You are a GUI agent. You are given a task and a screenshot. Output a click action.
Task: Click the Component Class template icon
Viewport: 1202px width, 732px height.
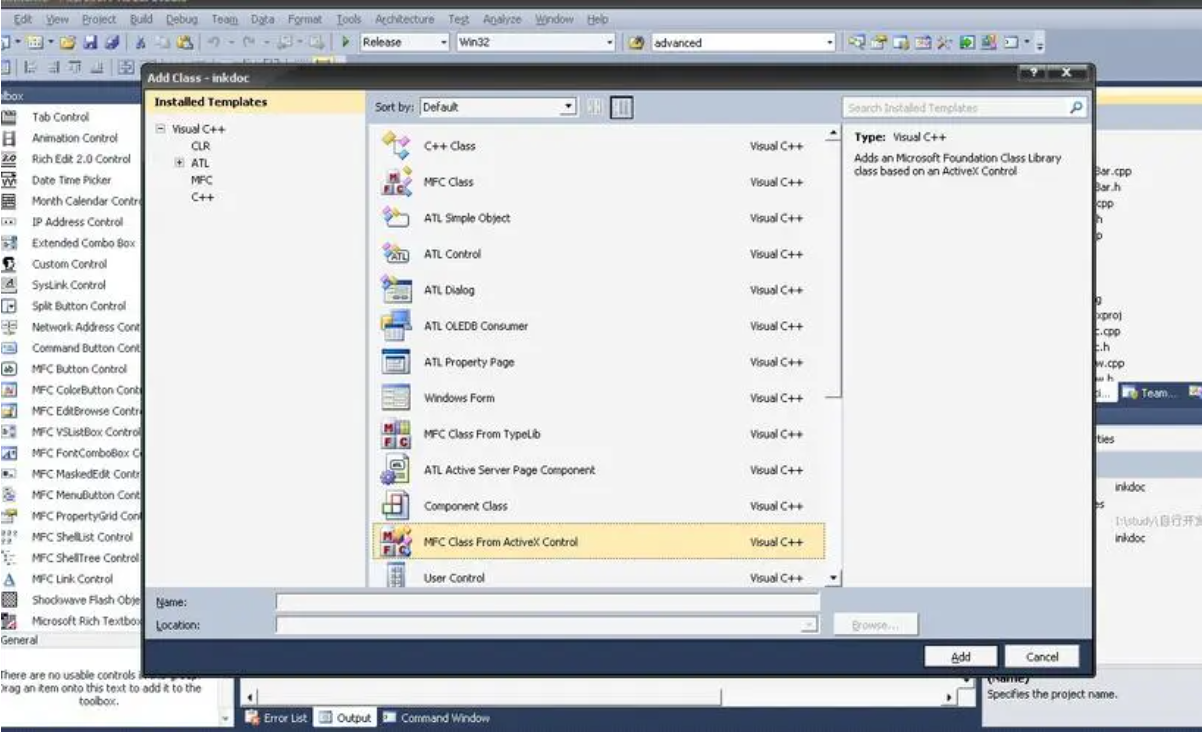click(x=396, y=506)
